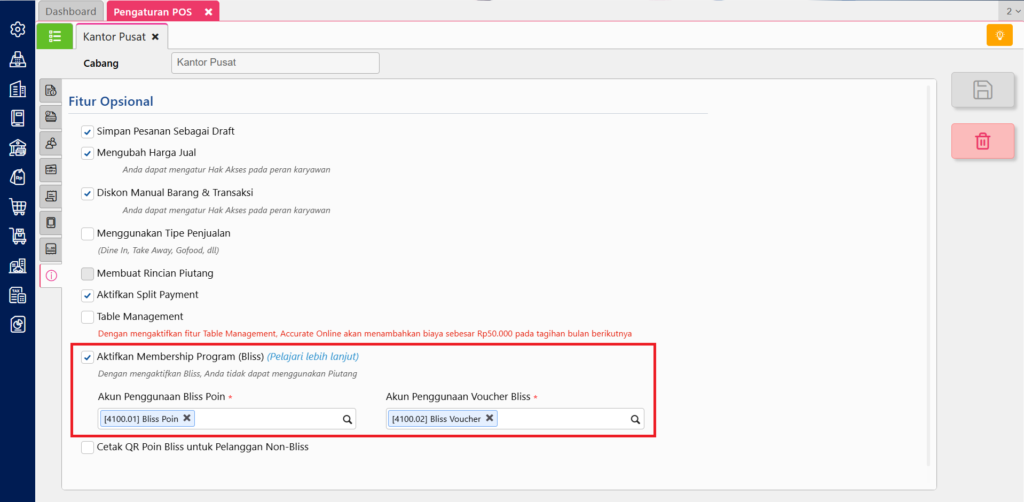
Task: Click the settings gear icon in left sidebar
Action: click(x=17, y=29)
